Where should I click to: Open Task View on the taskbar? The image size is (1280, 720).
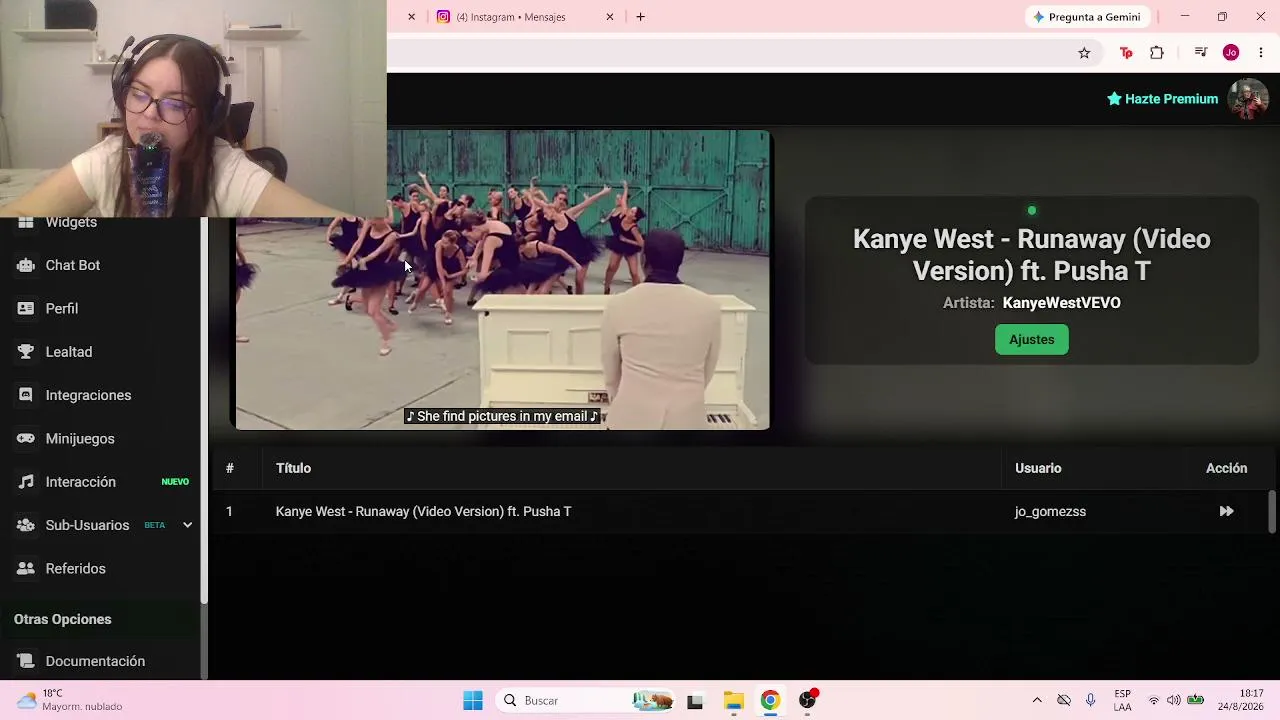(x=695, y=700)
